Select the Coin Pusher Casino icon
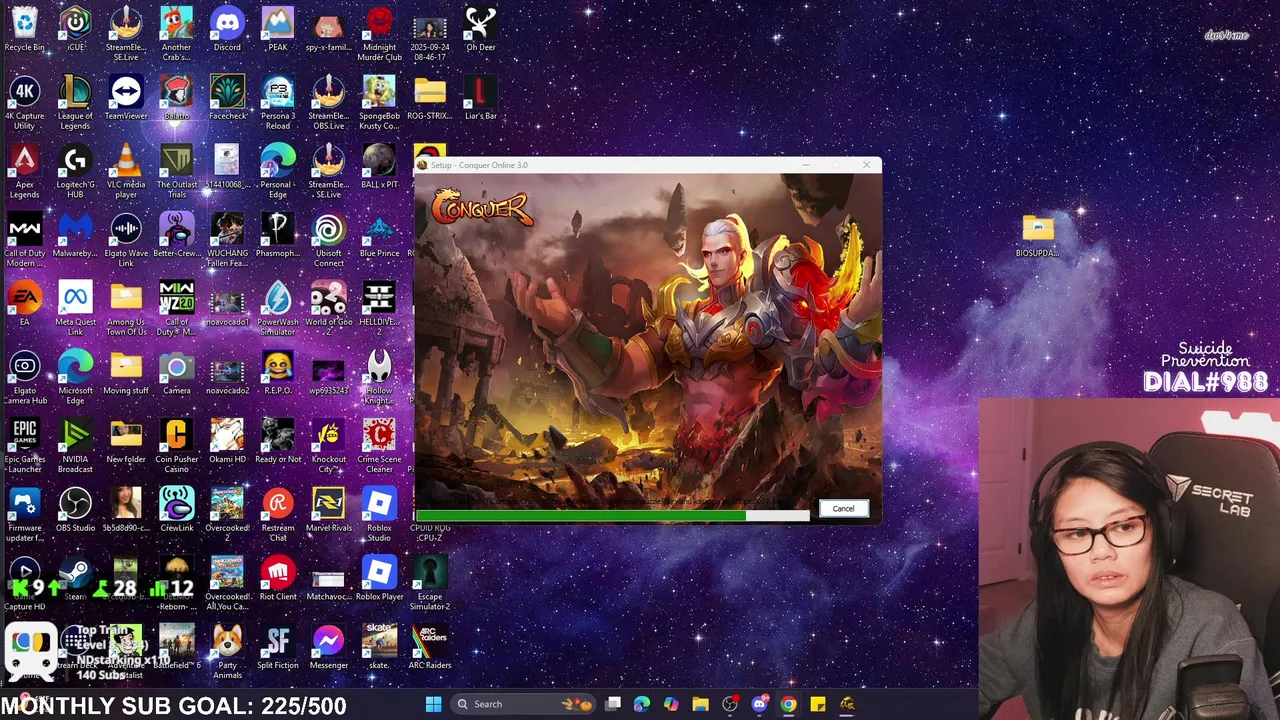Screen dimensions: 1280x720 [x=177, y=446]
